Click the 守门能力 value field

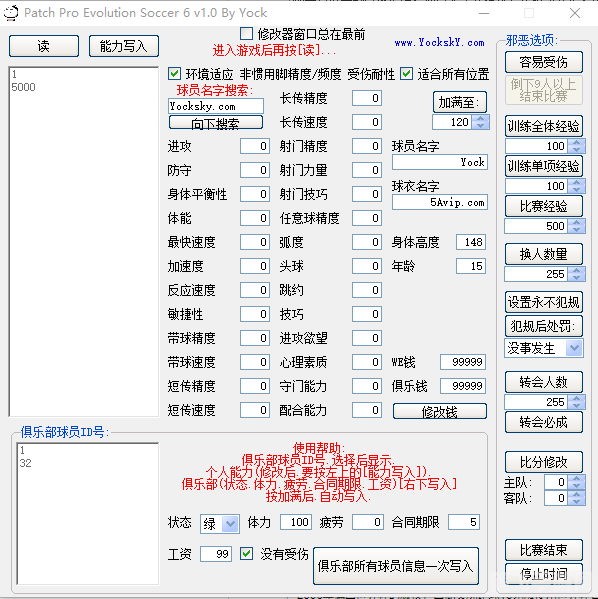coord(367,386)
